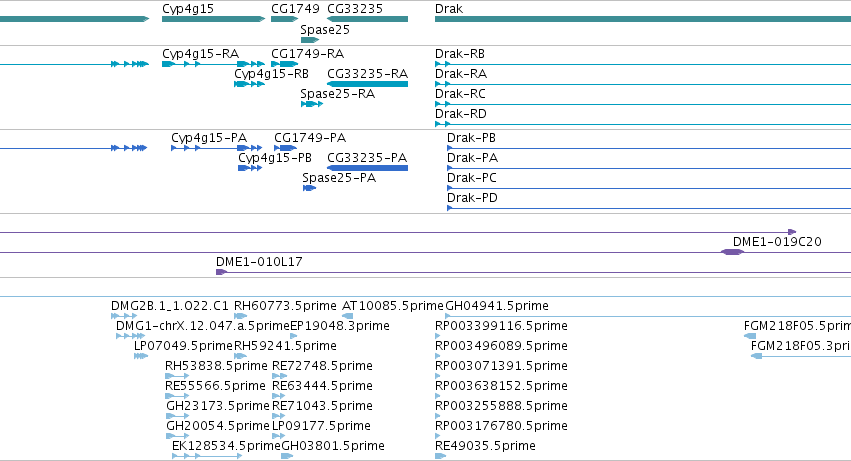851x461 pixels.
Task: Select the Cyp4g15 gene bar
Action: pos(213,19)
